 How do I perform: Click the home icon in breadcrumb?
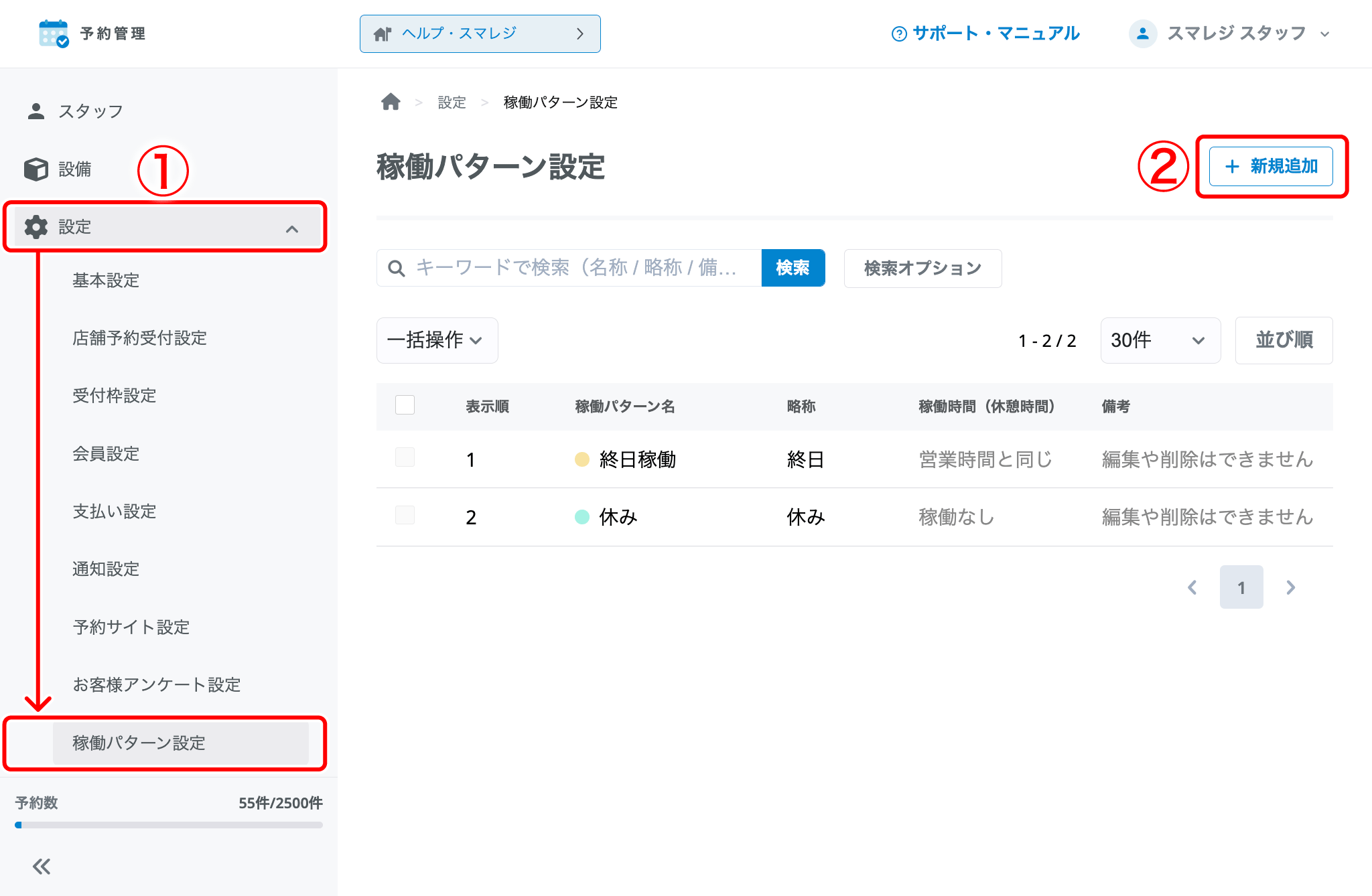pyautogui.click(x=391, y=102)
